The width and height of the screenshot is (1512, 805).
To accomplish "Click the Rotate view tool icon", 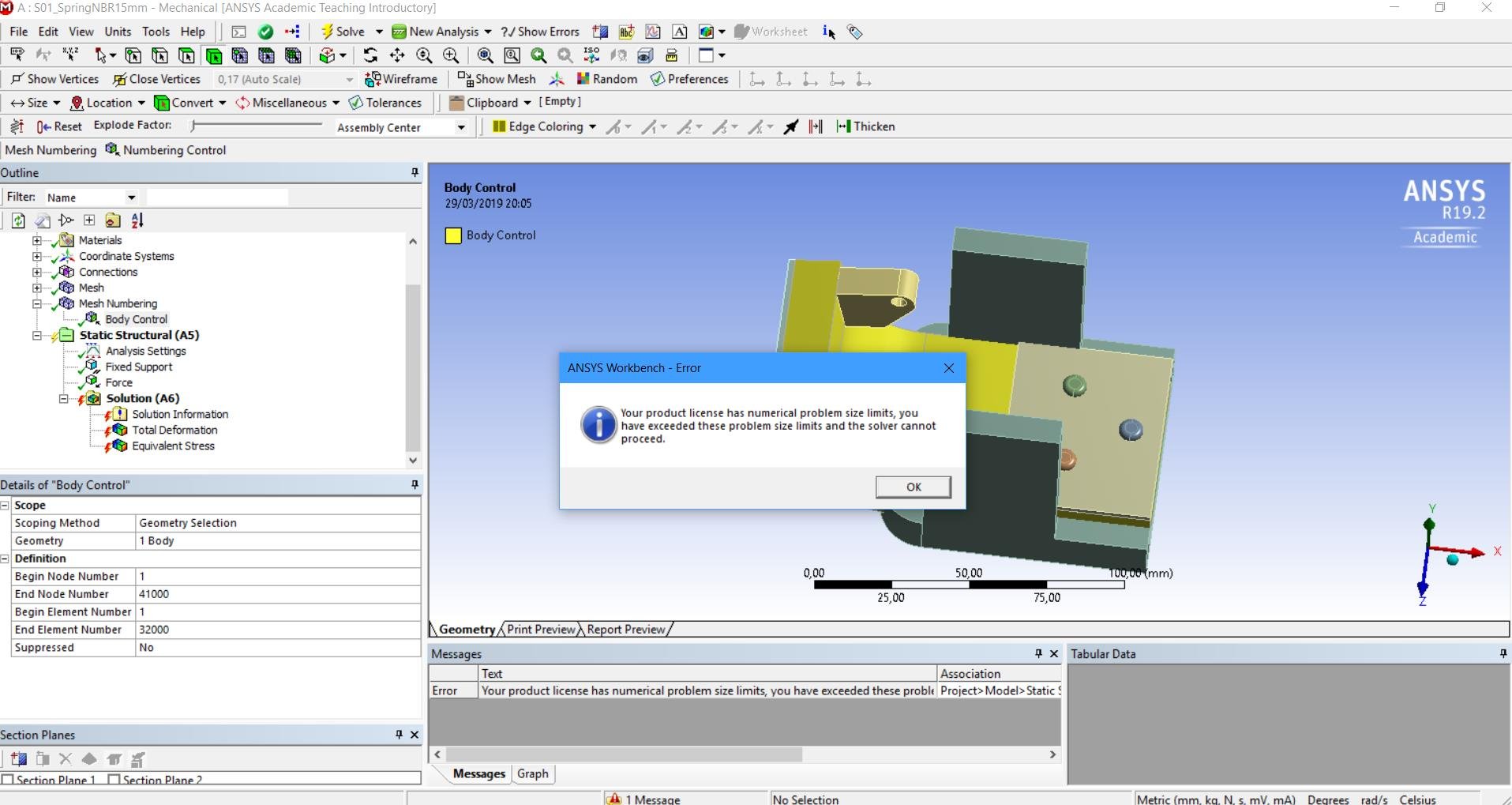I will click(370, 55).
